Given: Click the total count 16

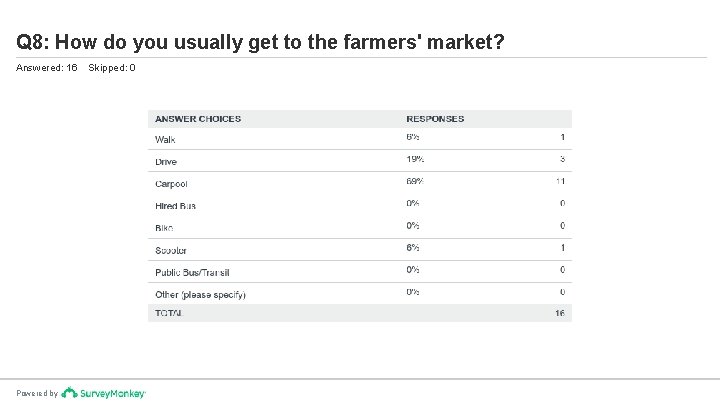Looking at the screenshot, I should pyautogui.click(x=561, y=313).
